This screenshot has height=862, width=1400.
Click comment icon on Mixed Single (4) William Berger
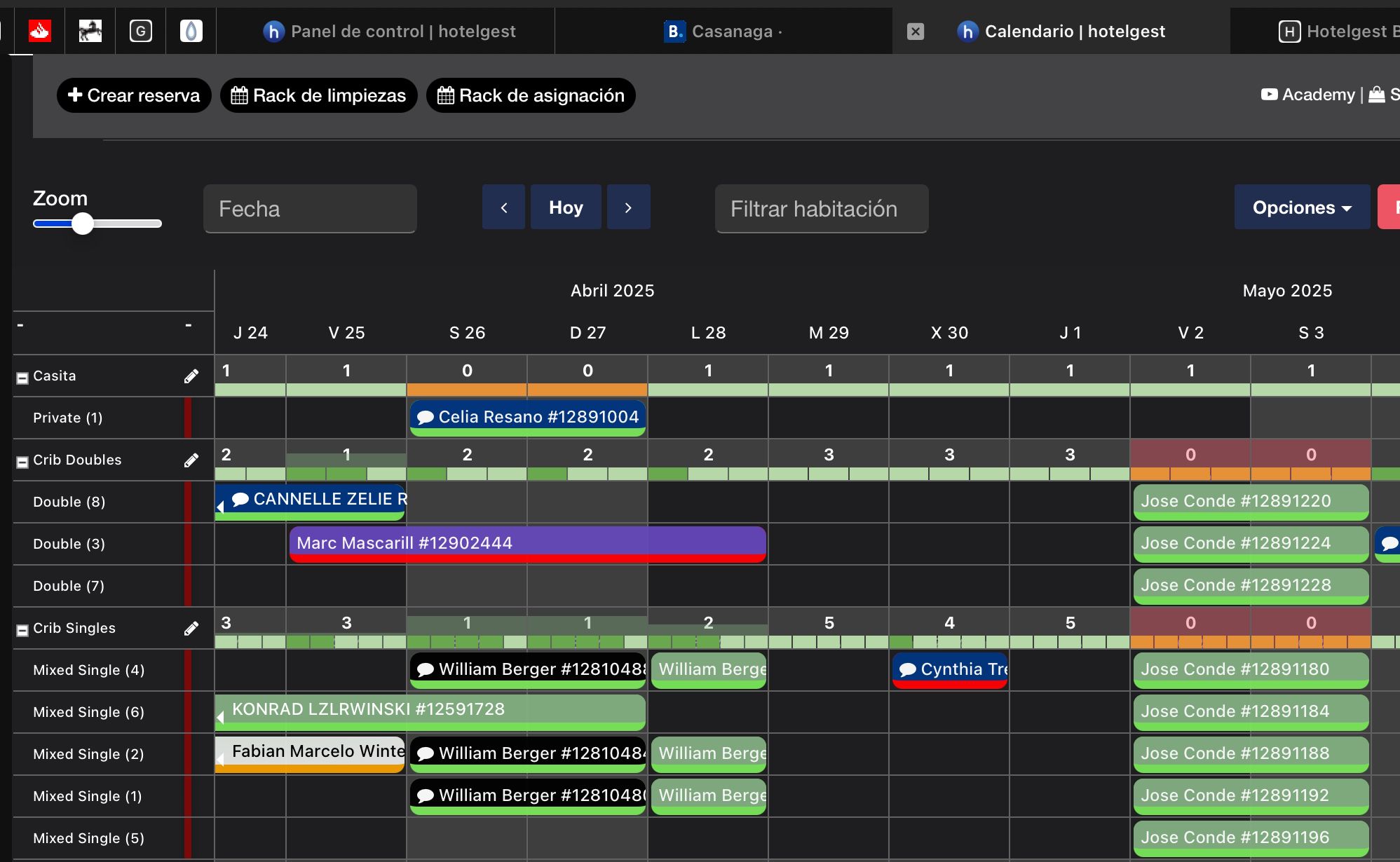pyautogui.click(x=426, y=670)
